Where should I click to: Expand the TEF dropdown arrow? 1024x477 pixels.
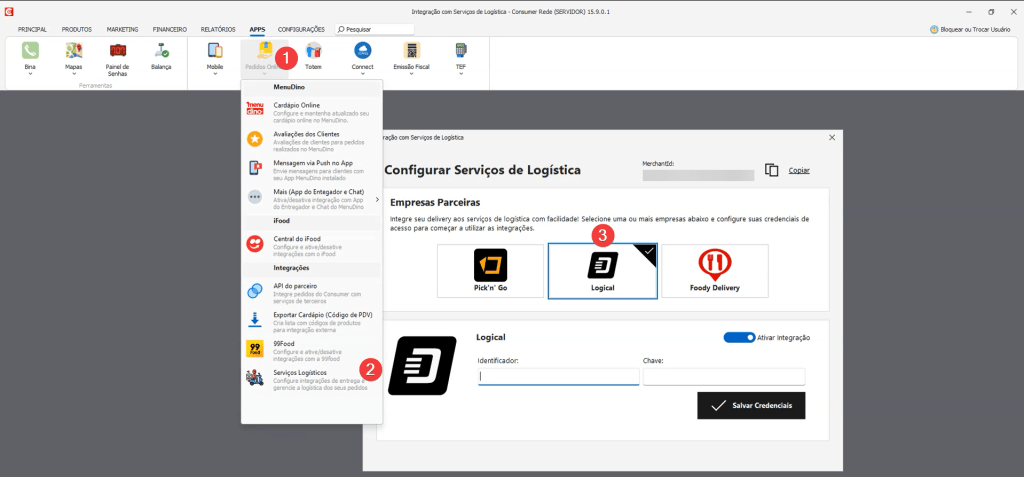coord(460,74)
